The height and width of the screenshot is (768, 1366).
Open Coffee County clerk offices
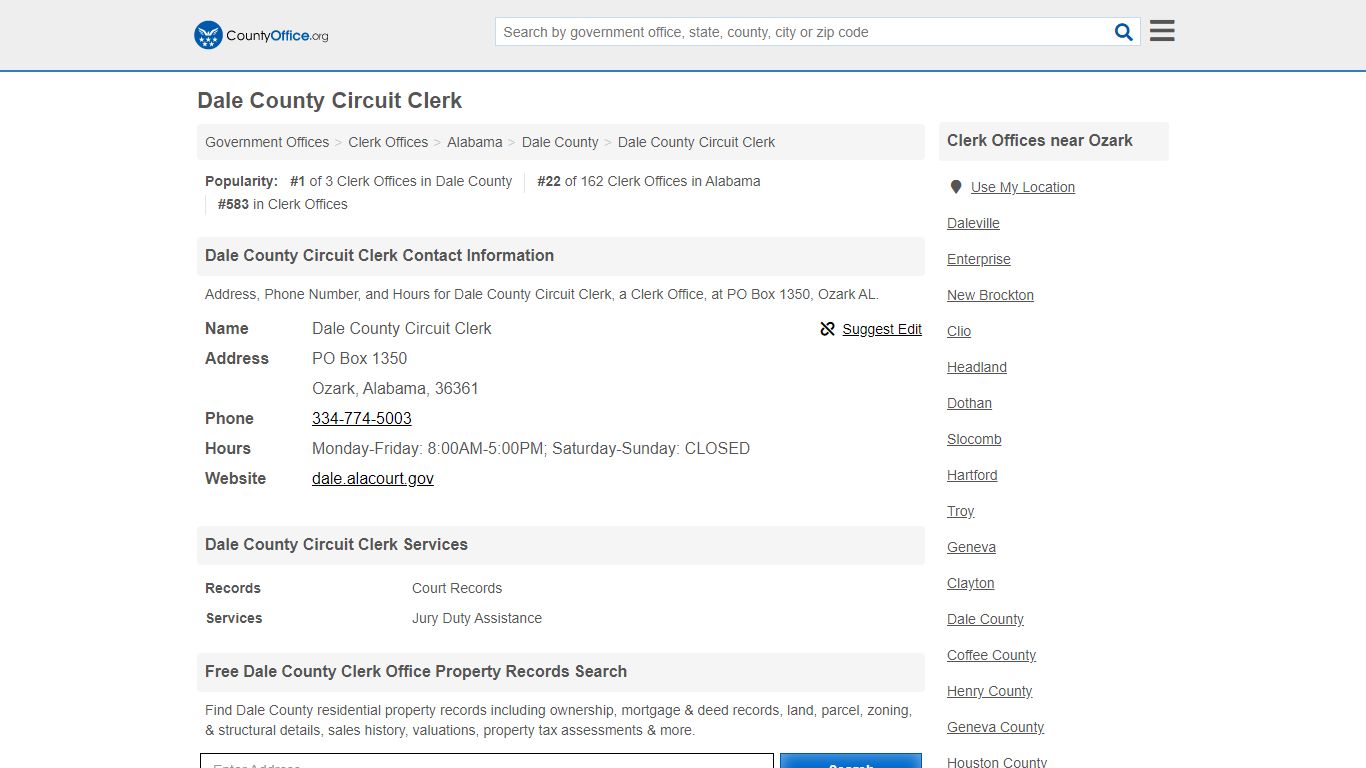pyautogui.click(x=991, y=655)
